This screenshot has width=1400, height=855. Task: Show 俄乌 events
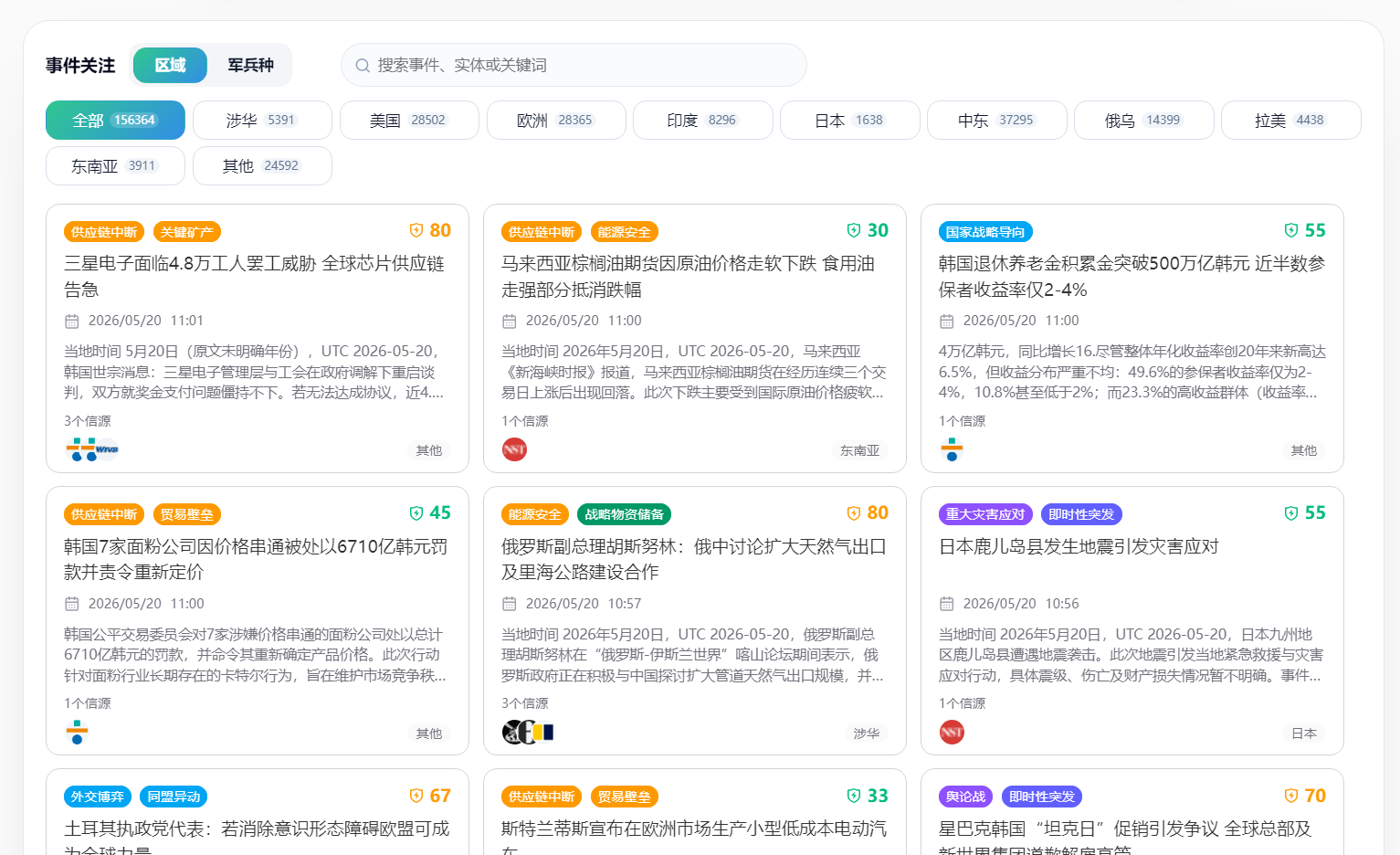pos(1143,120)
